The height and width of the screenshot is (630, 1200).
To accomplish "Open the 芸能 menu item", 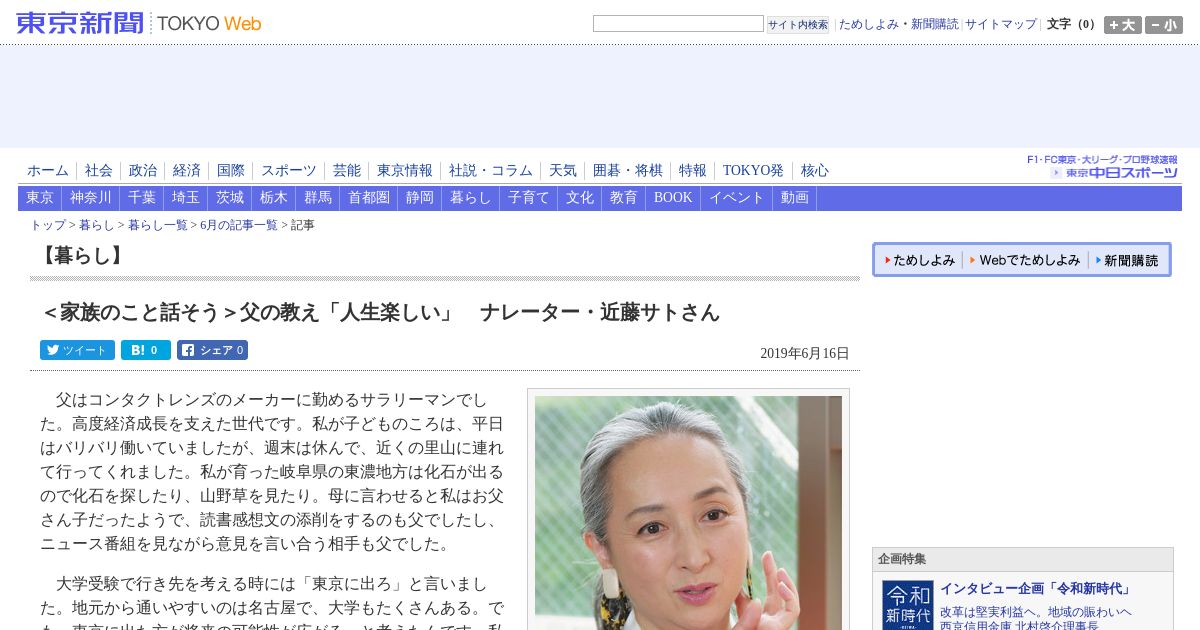I will (x=347, y=171).
